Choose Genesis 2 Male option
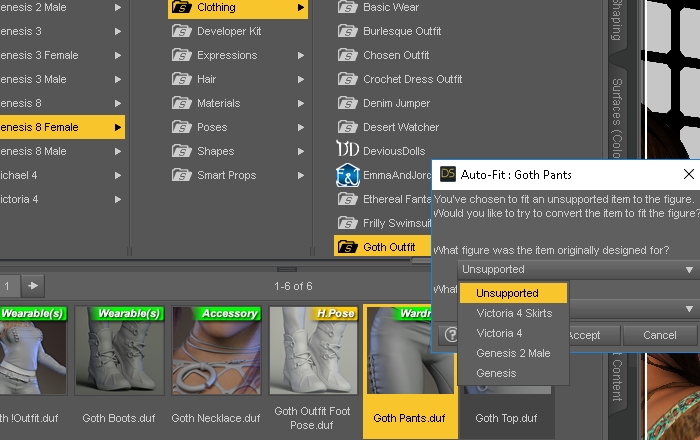Screen dimensions: 700x440 click(513, 353)
